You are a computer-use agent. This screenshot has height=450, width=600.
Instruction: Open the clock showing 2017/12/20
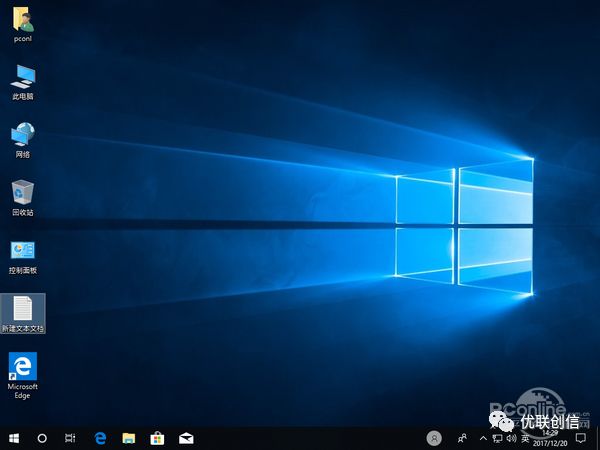550,439
